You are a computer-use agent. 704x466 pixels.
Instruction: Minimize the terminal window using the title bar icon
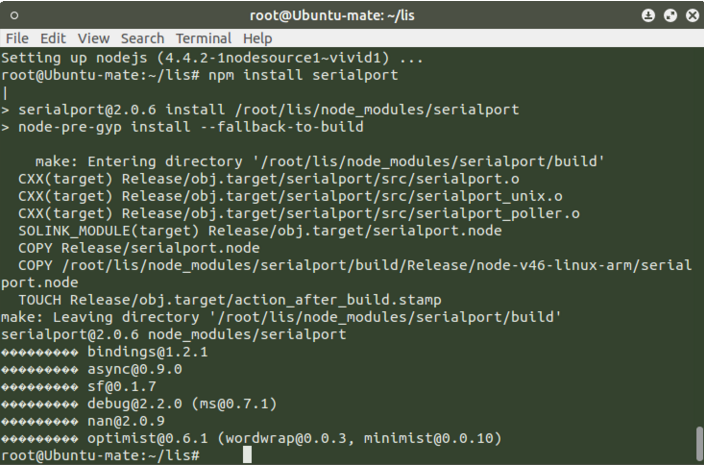point(648,16)
